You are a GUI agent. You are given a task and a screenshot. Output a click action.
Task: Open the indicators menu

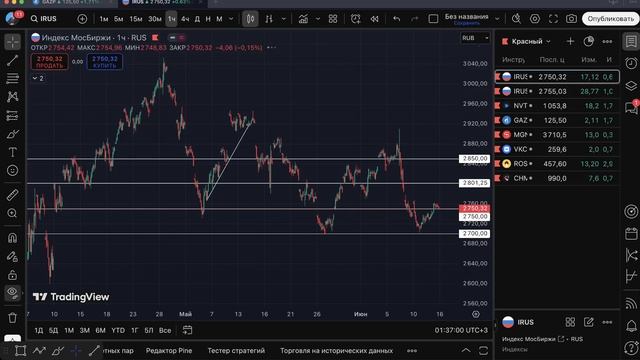[303, 19]
